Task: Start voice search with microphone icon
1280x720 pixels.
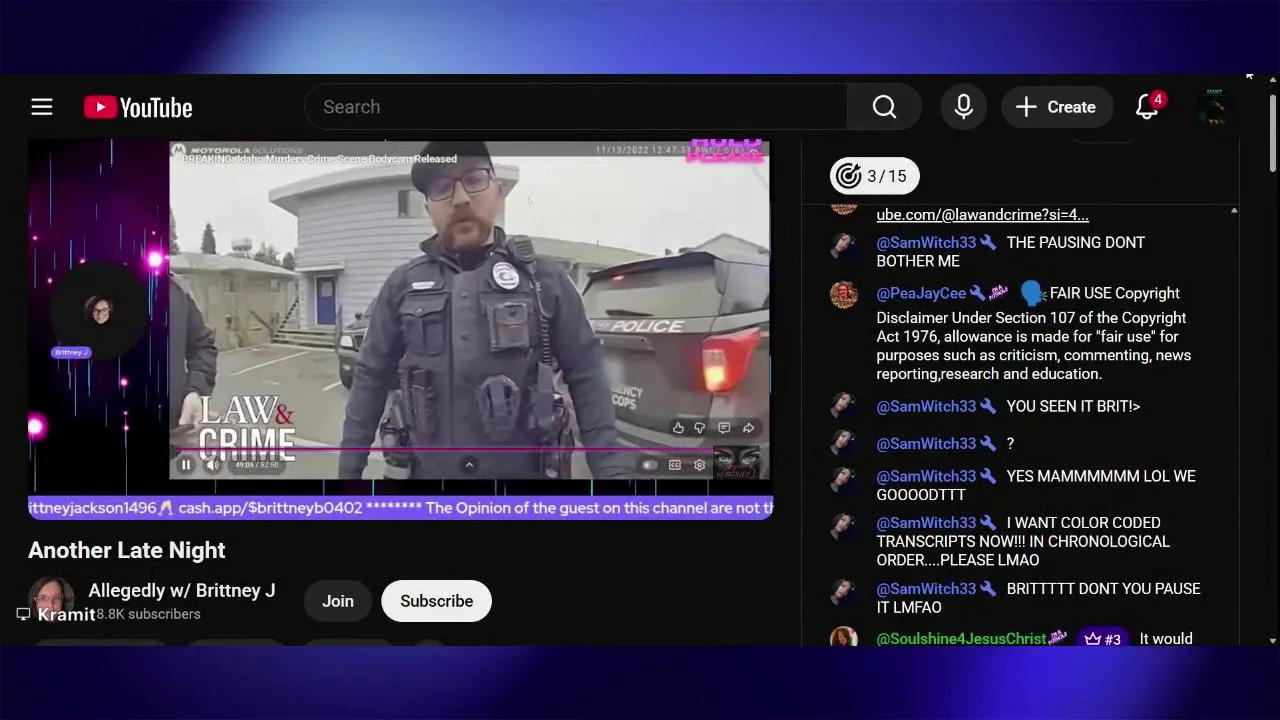Action: click(x=964, y=107)
